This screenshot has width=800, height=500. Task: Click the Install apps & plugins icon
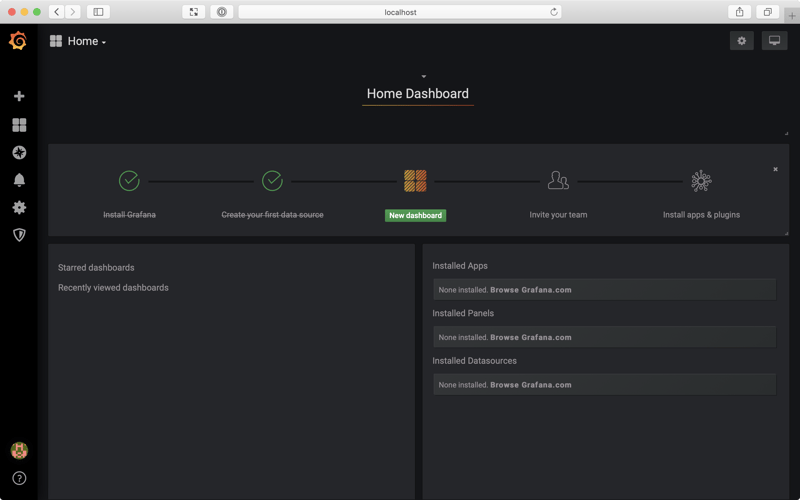[701, 181]
